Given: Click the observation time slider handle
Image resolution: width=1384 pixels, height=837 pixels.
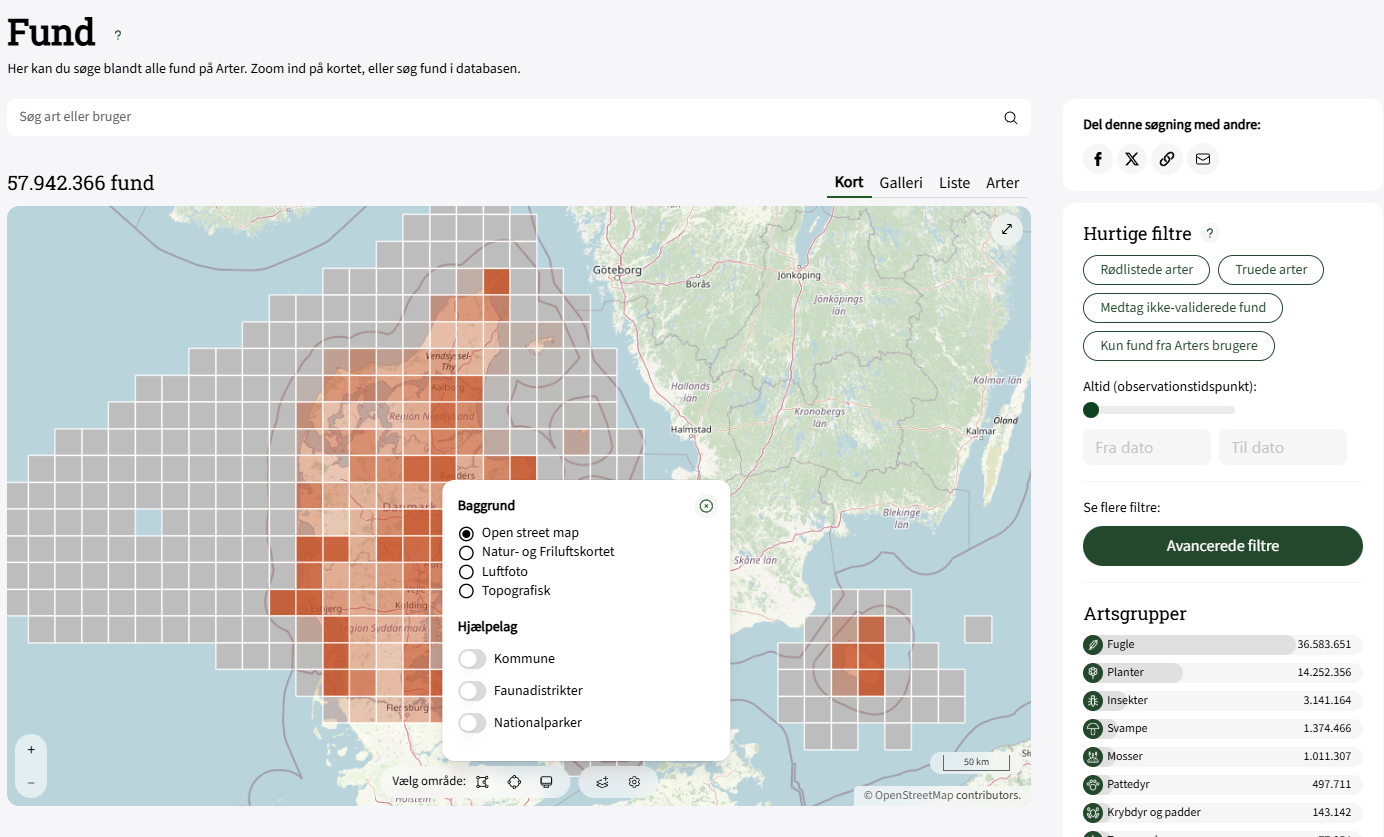Looking at the screenshot, I should [x=1091, y=410].
